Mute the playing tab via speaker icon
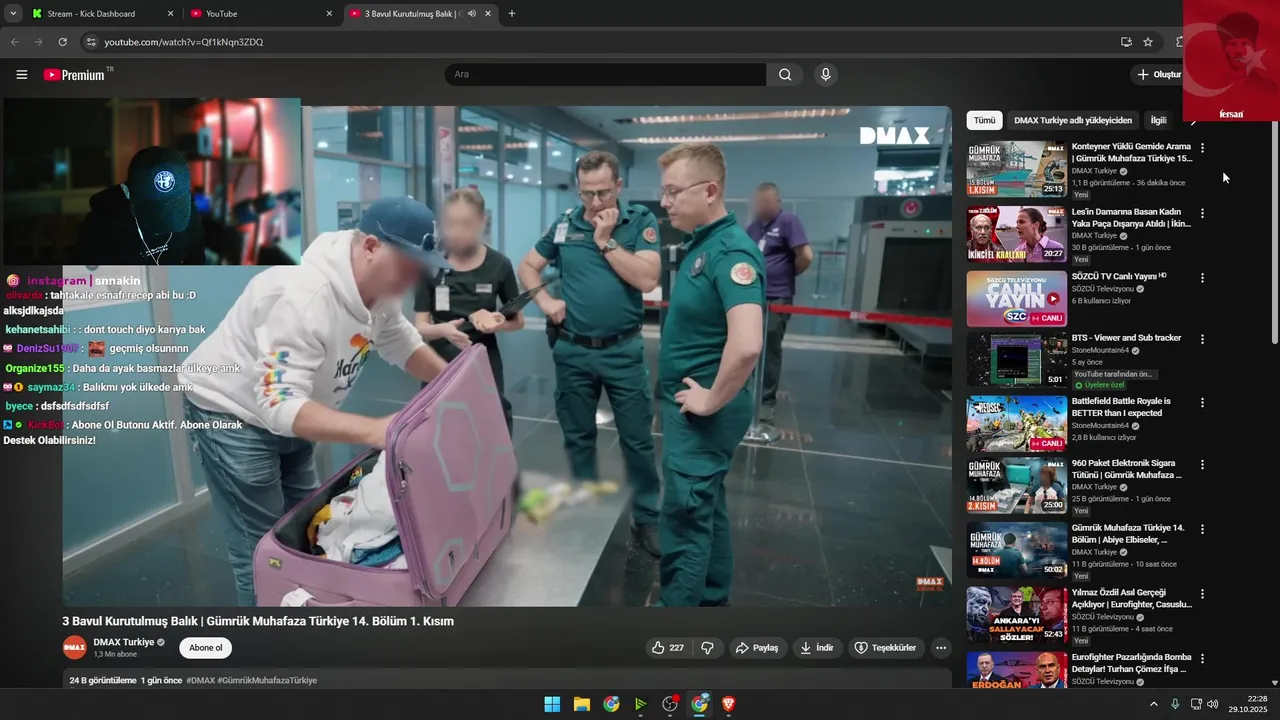 click(471, 14)
